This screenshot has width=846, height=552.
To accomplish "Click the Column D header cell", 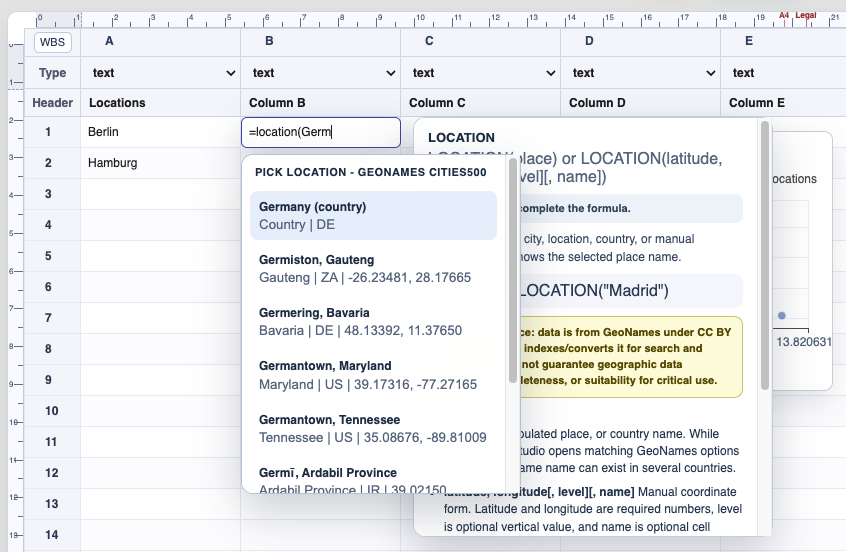I will (640, 103).
